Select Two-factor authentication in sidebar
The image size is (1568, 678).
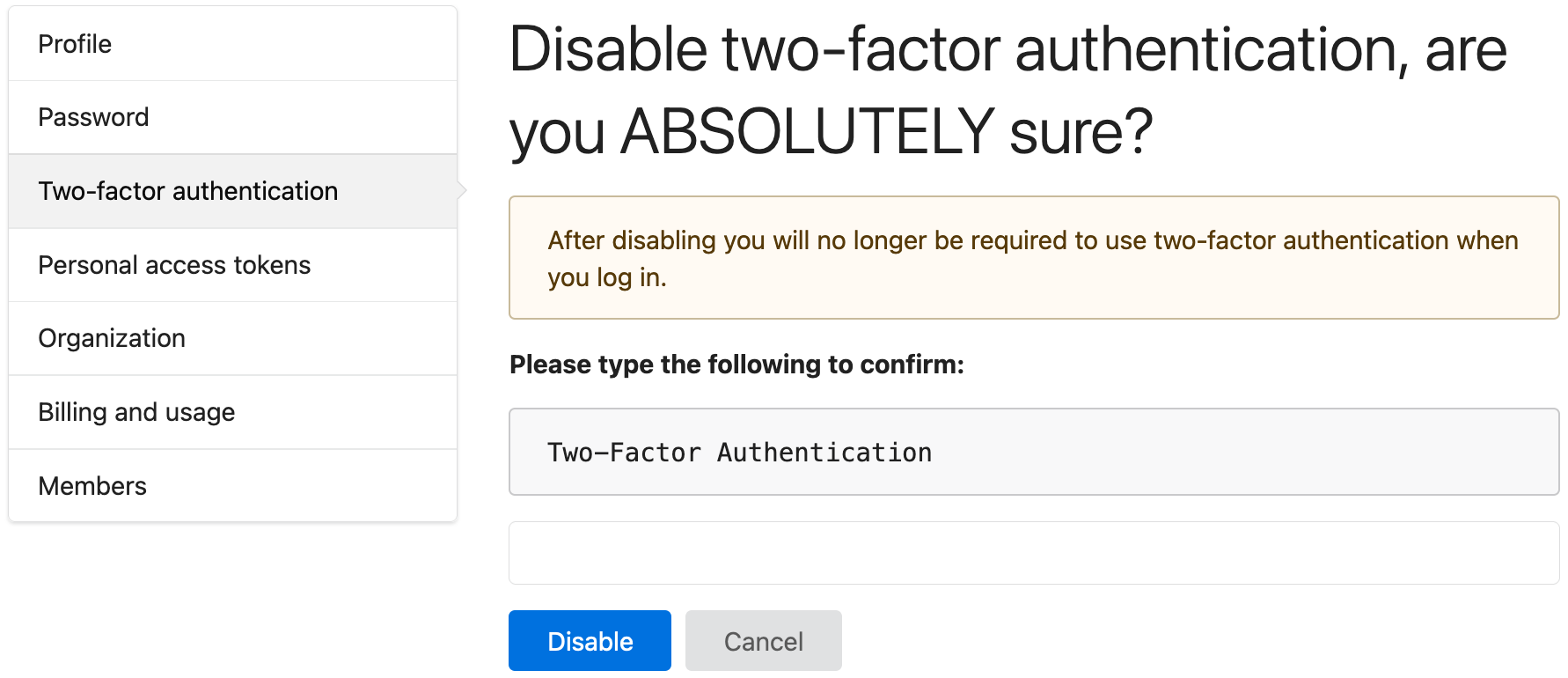click(187, 191)
